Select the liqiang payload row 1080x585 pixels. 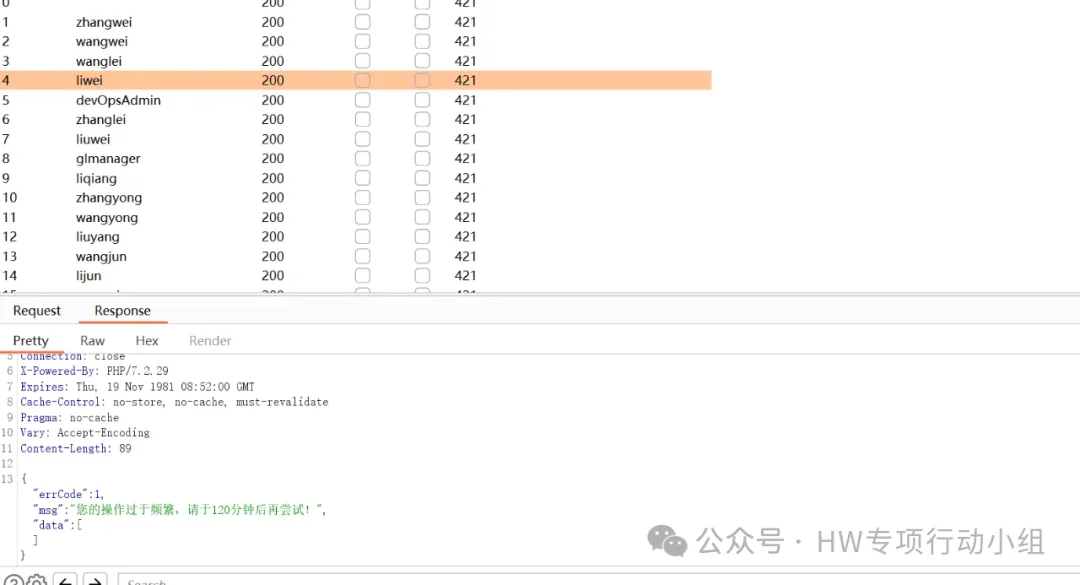[x=355, y=178]
